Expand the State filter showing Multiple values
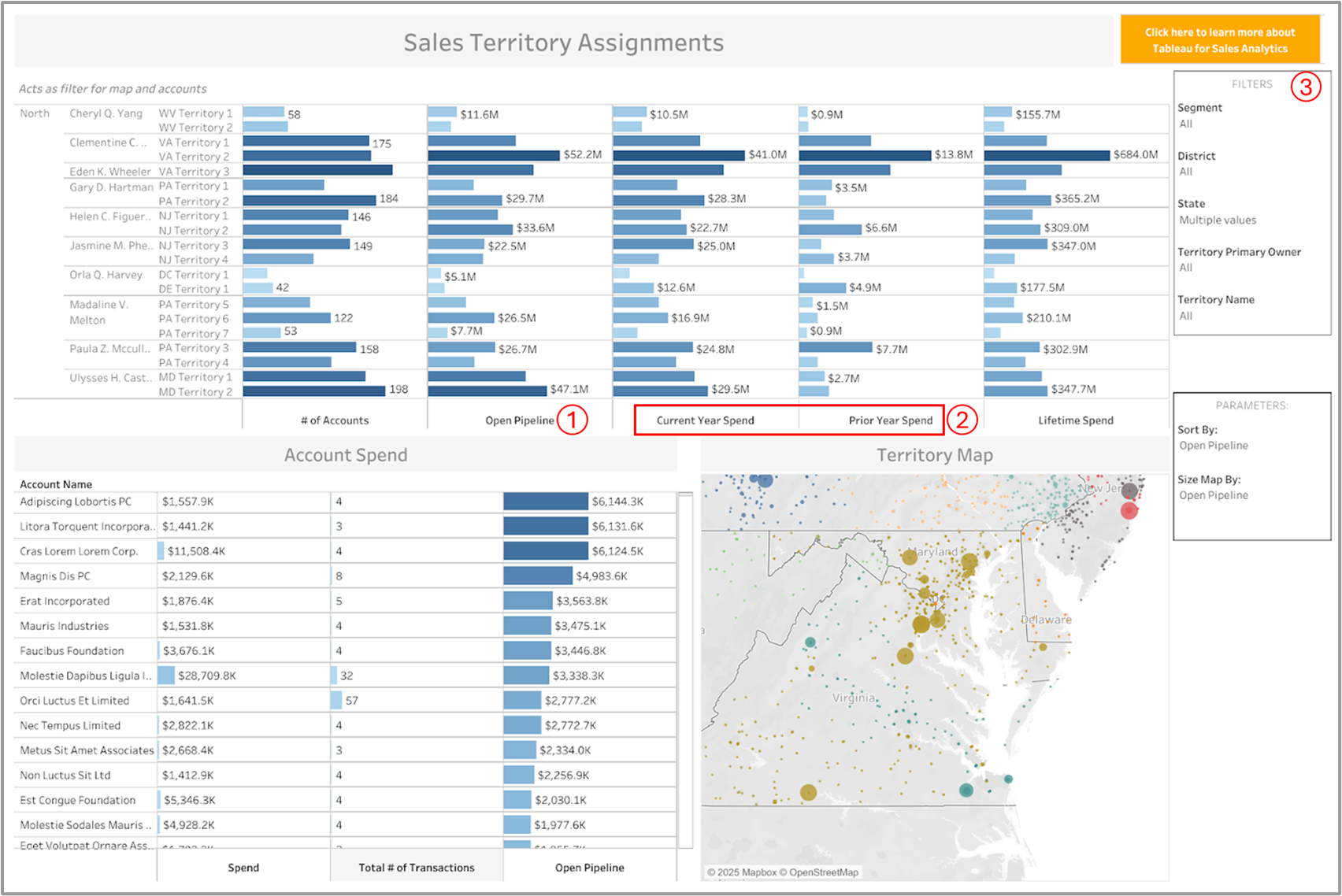 [x=1251, y=220]
